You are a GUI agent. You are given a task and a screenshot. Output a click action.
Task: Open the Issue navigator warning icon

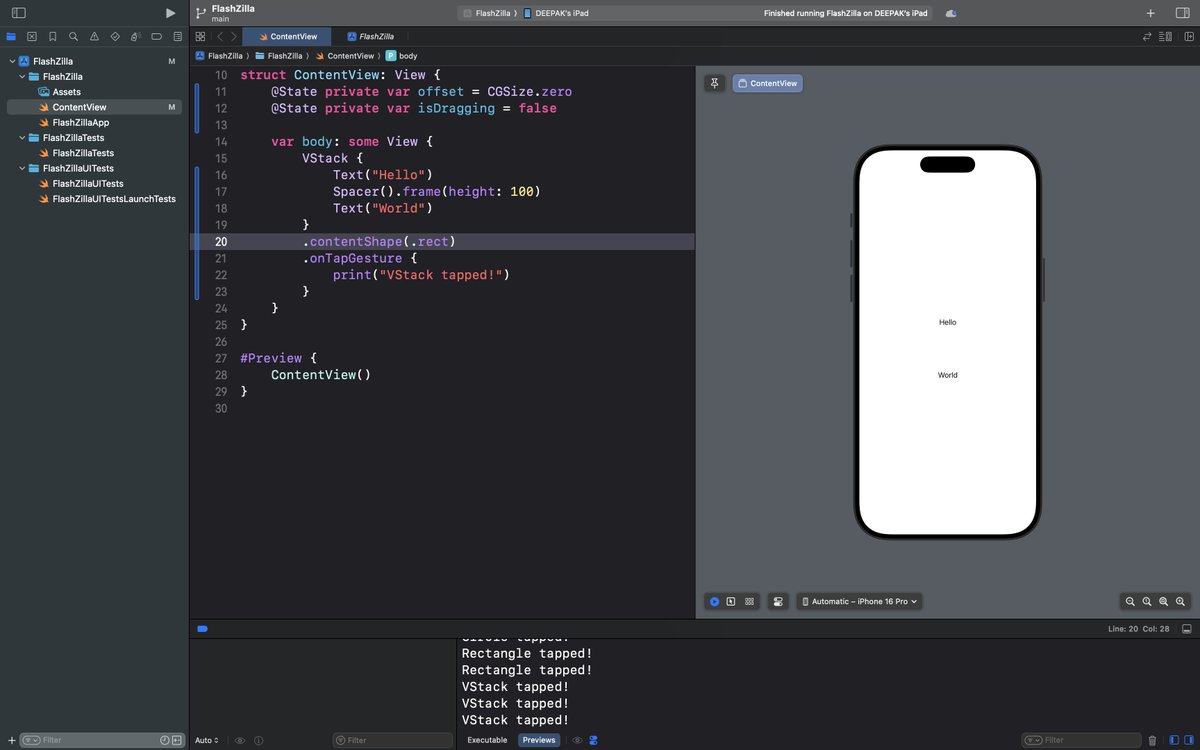94,36
